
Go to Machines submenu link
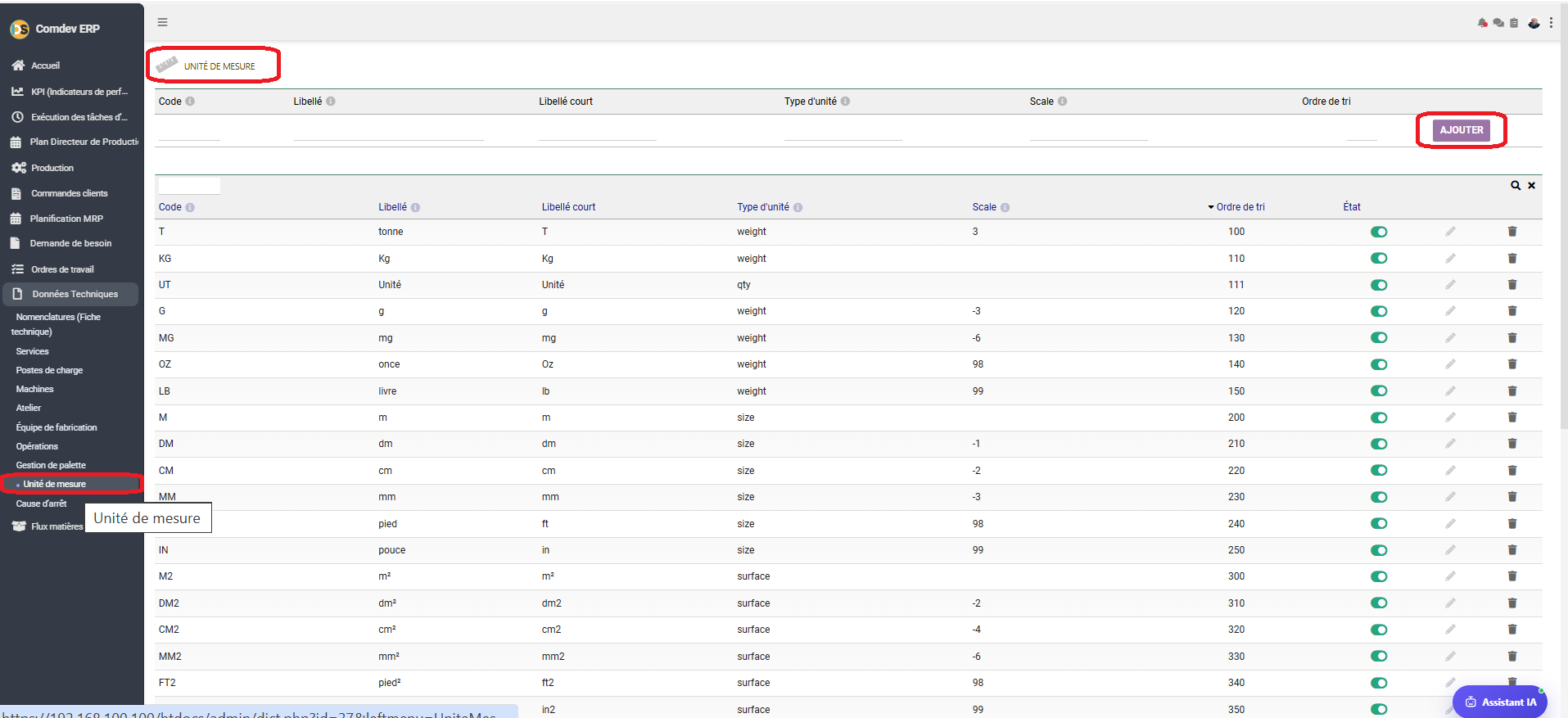pyautogui.click(x=34, y=389)
